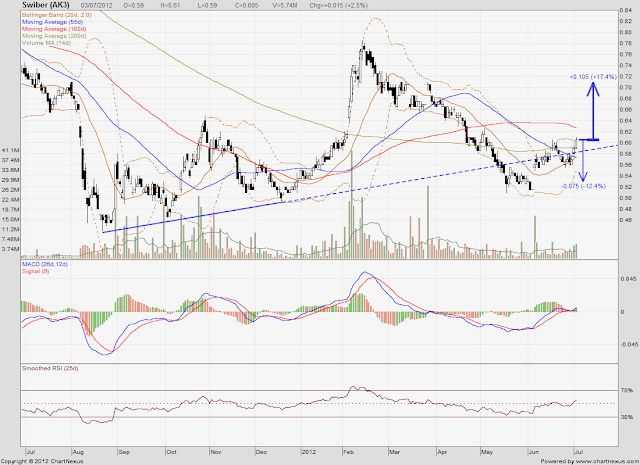Viewport: 640px width, 465px height.
Task: Open the www.chartnexus.com footer link
Action: coord(606,461)
